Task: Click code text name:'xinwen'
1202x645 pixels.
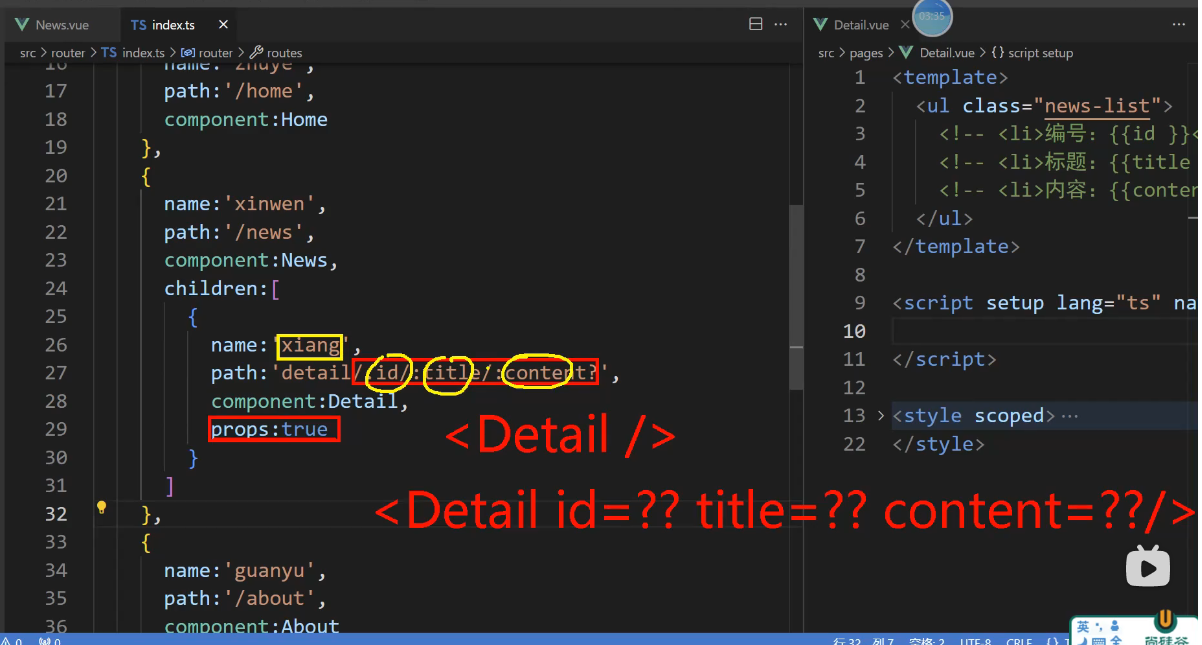Action: [x=246, y=204]
